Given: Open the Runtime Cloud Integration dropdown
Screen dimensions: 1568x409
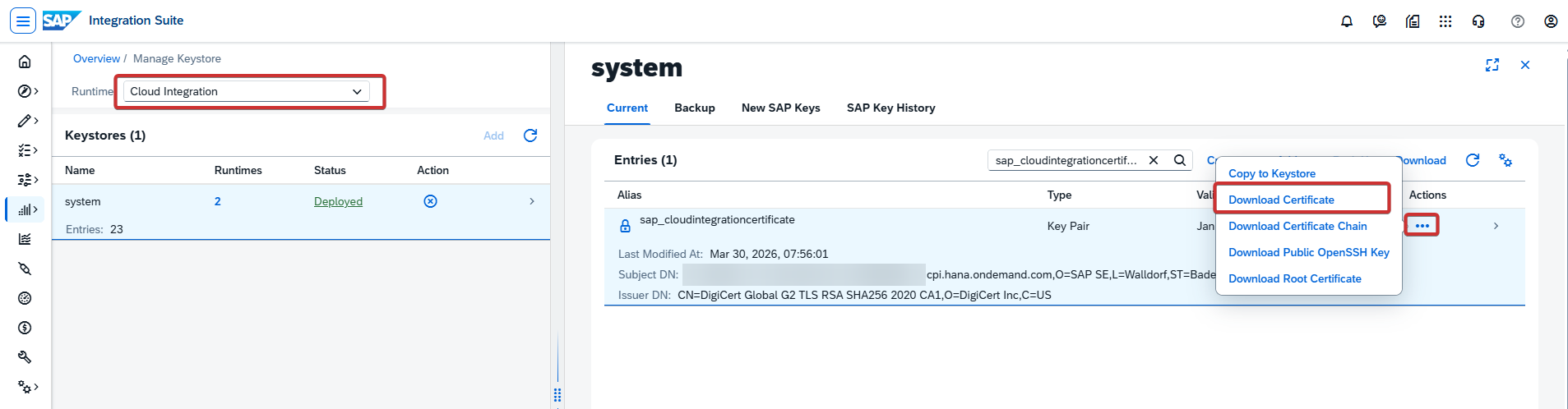Looking at the screenshot, I should click(247, 91).
